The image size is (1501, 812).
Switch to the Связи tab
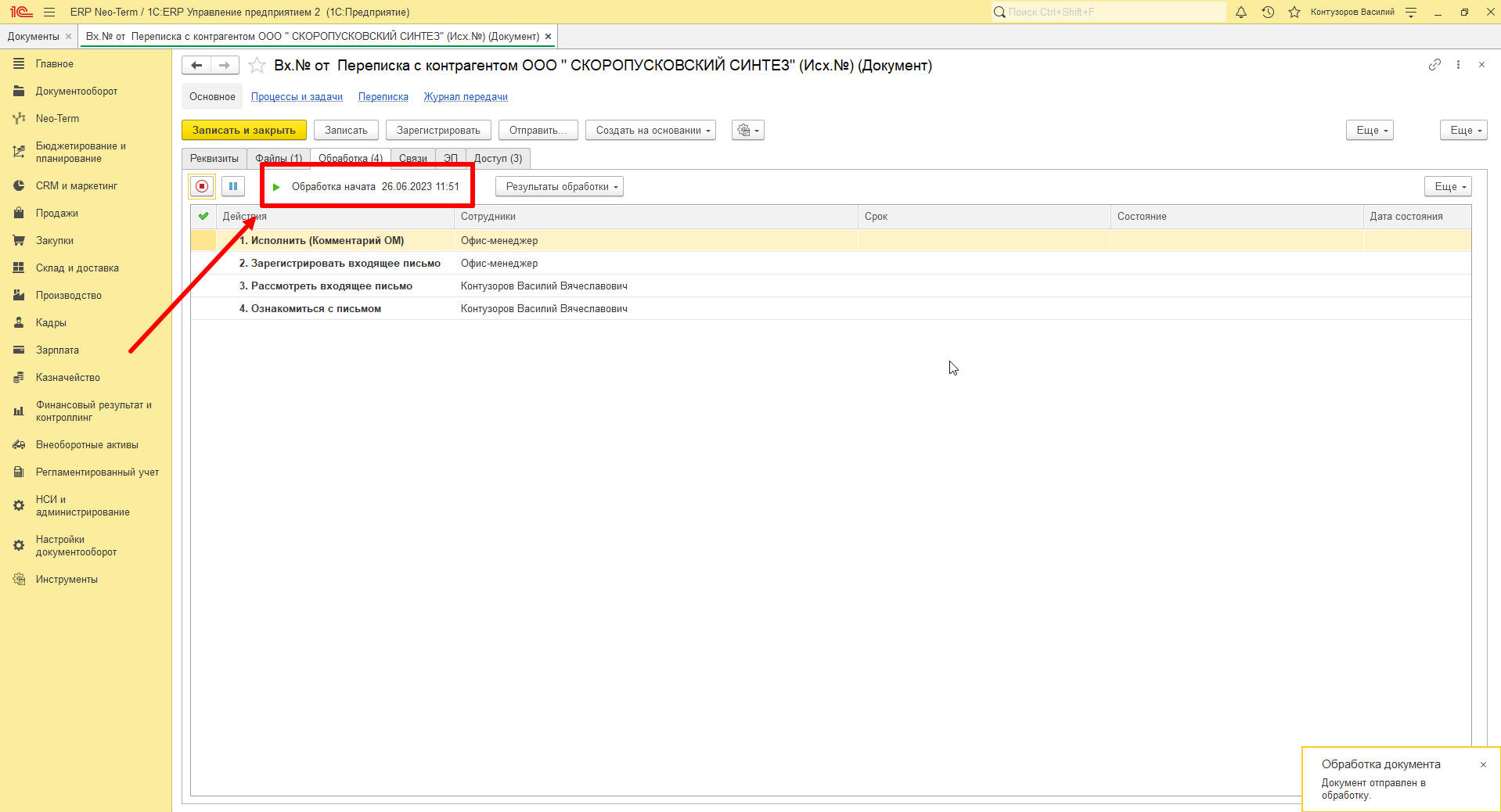click(413, 158)
